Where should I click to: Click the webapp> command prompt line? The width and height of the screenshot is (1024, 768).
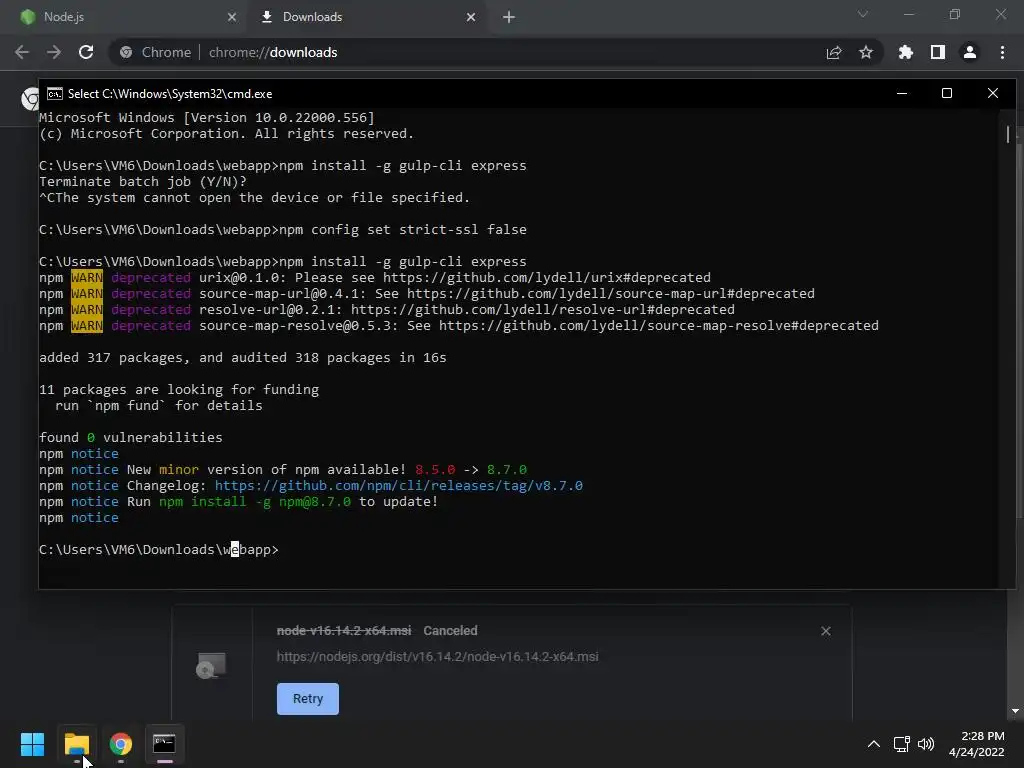[159, 550]
